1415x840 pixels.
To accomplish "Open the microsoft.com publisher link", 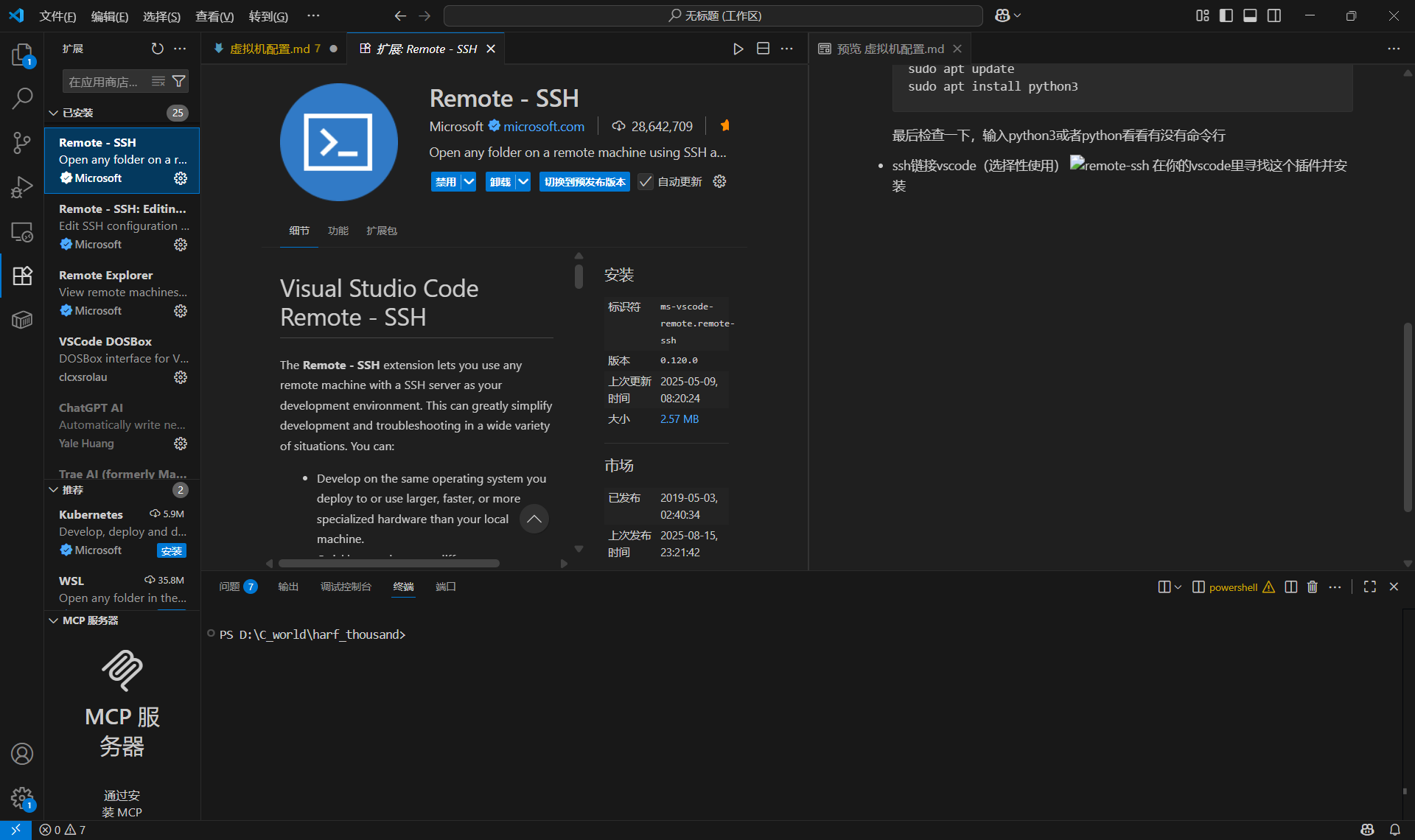I will coord(543,126).
